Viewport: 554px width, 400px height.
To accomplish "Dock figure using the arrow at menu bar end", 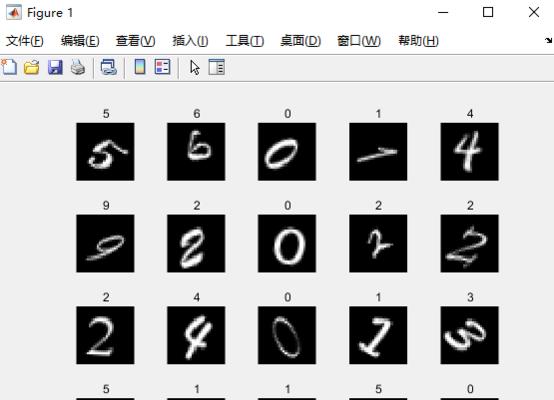I will pyautogui.click(x=548, y=40).
